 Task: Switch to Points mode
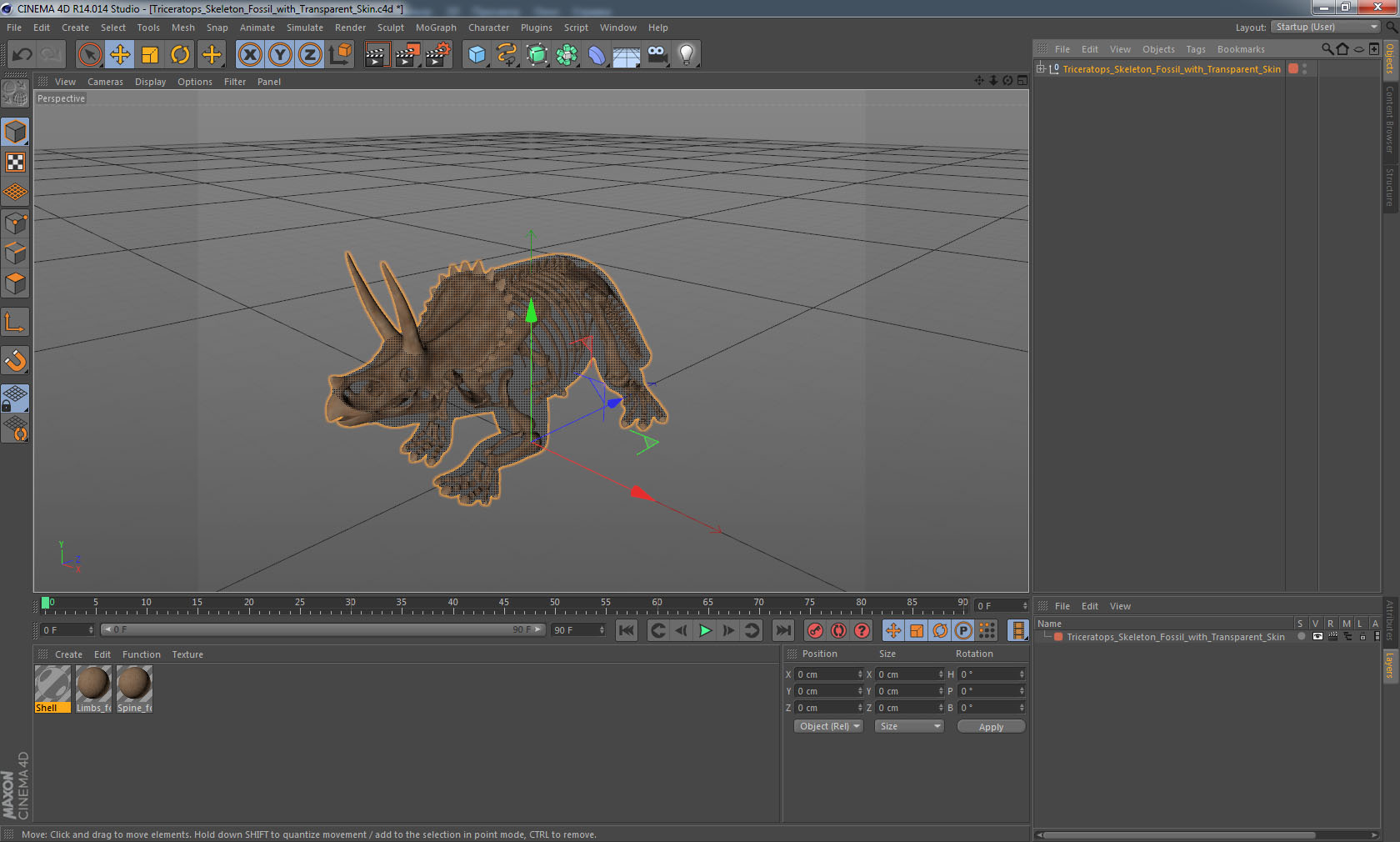click(x=15, y=223)
